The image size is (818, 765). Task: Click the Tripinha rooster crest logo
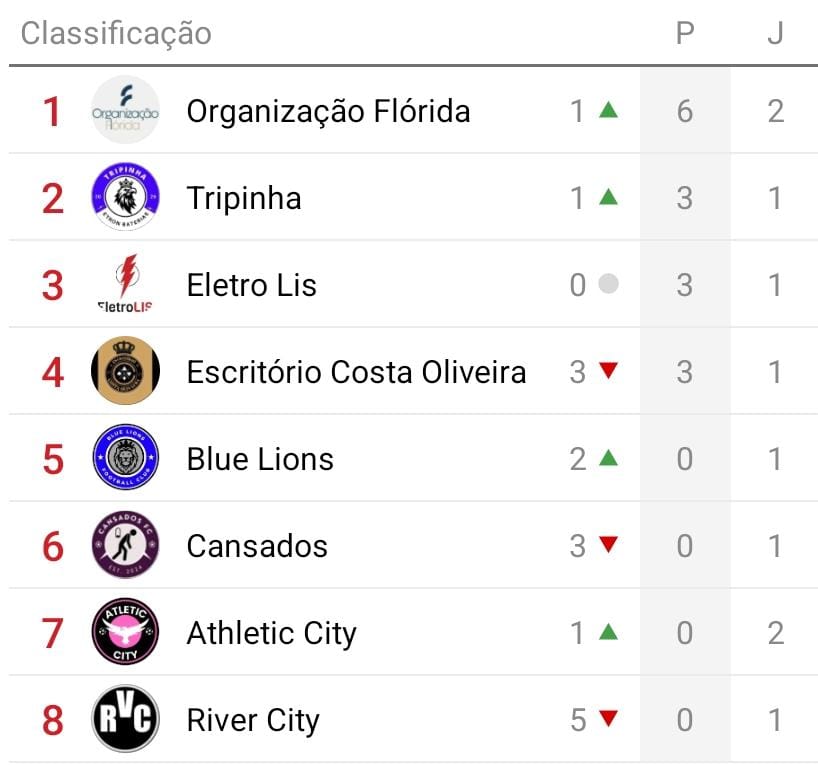(125, 197)
